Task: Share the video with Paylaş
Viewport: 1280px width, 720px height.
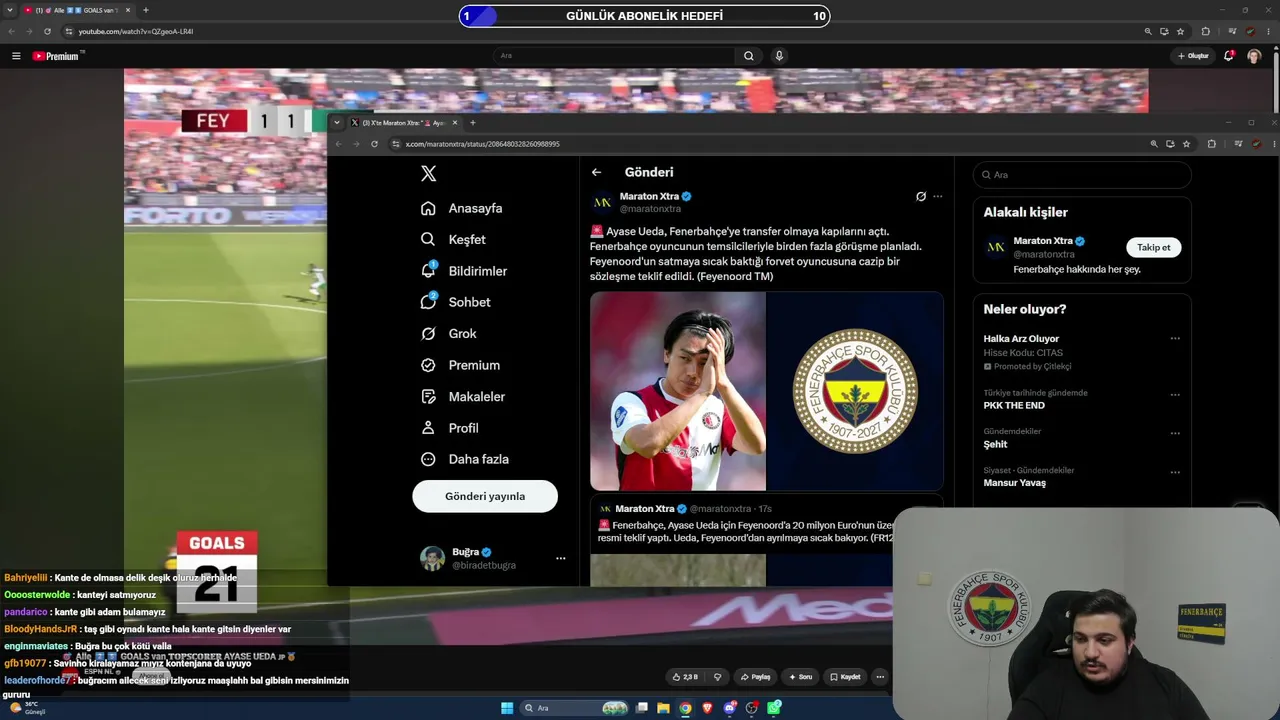Action: click(x=755, y=677)
